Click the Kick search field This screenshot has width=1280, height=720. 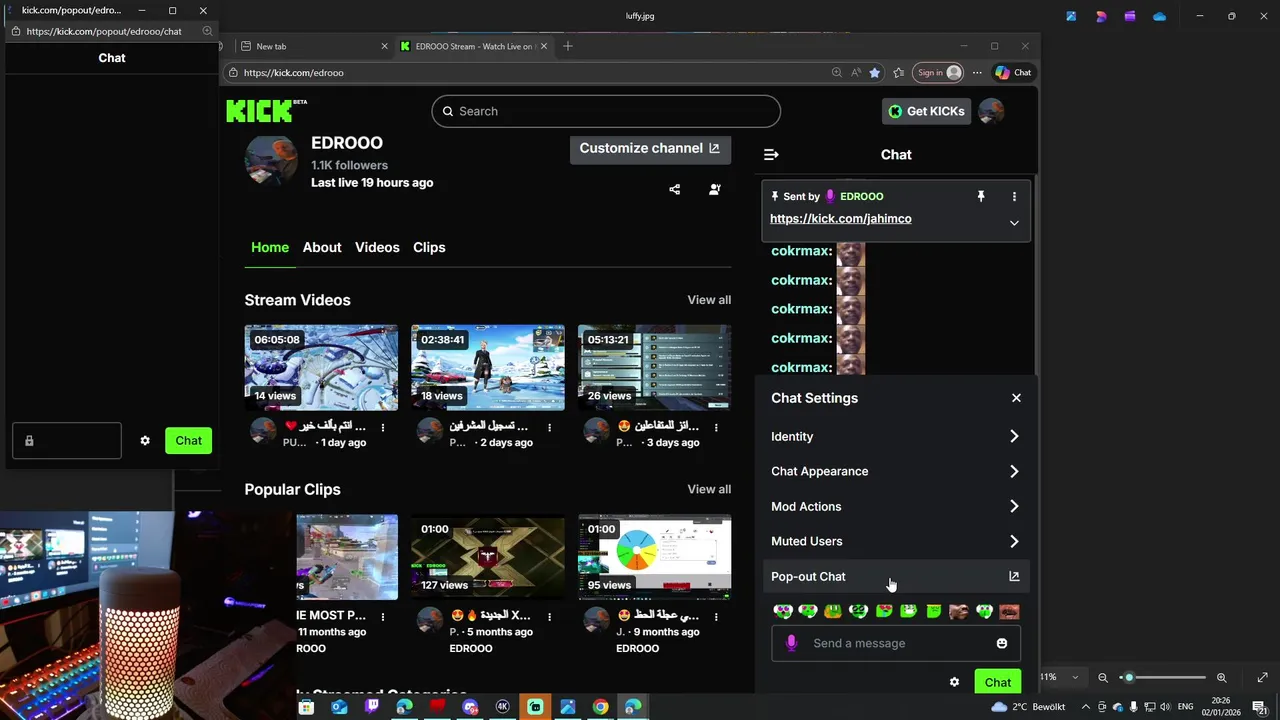606,111
